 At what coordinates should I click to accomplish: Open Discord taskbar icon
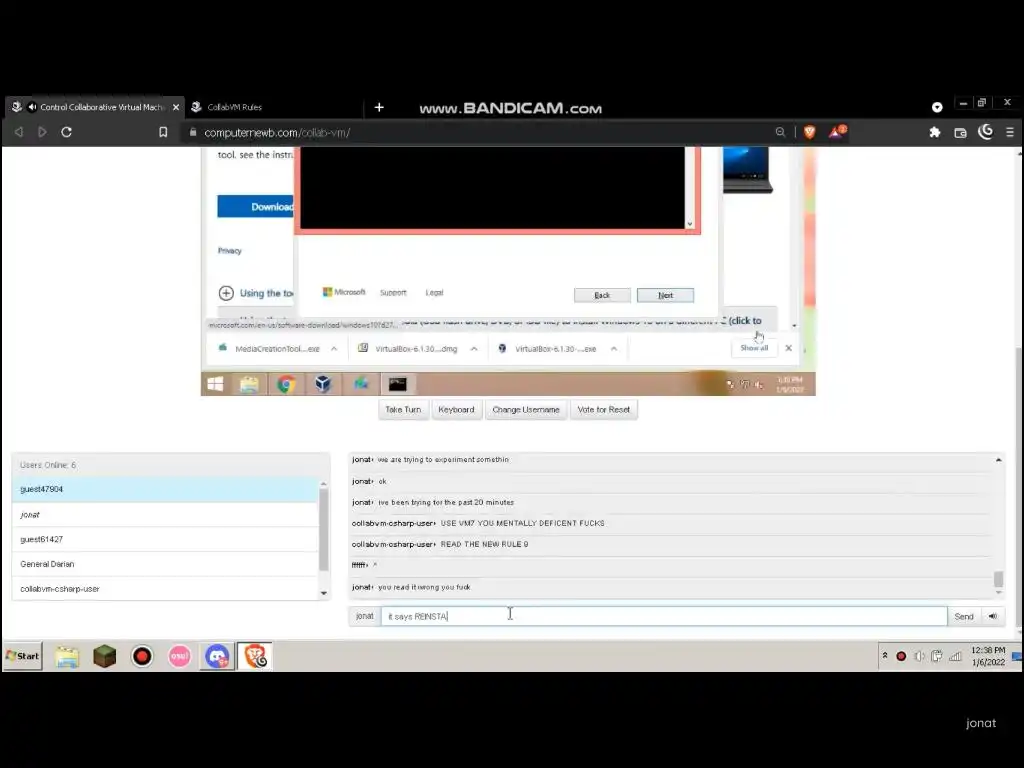click(217, 656)
